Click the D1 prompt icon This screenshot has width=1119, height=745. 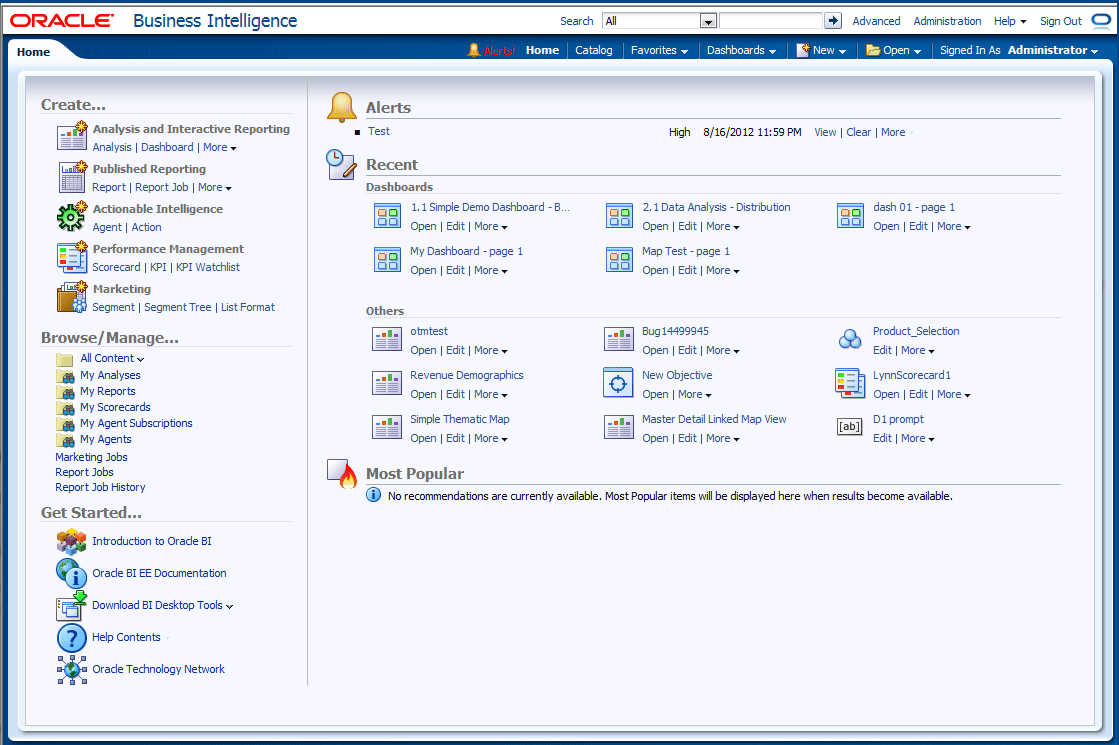(850, 428)
